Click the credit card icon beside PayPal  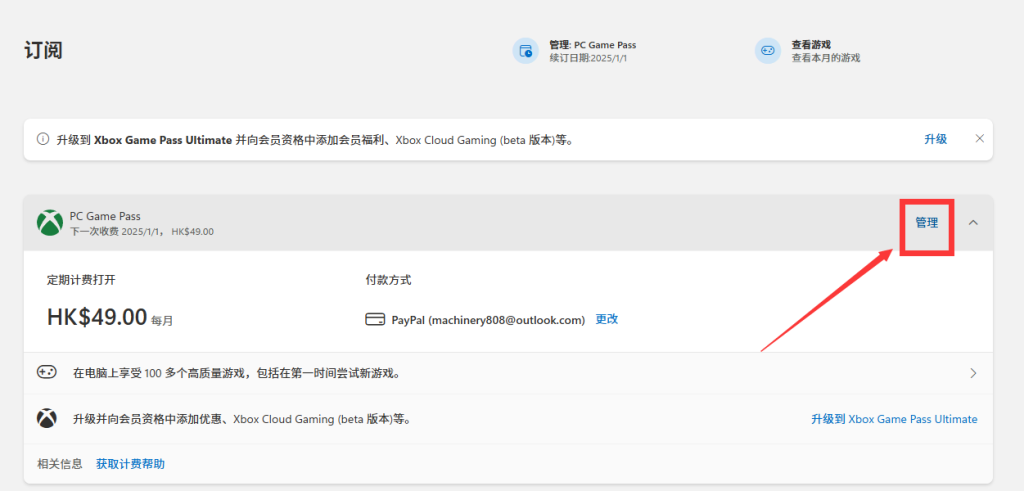click(375, 320)
